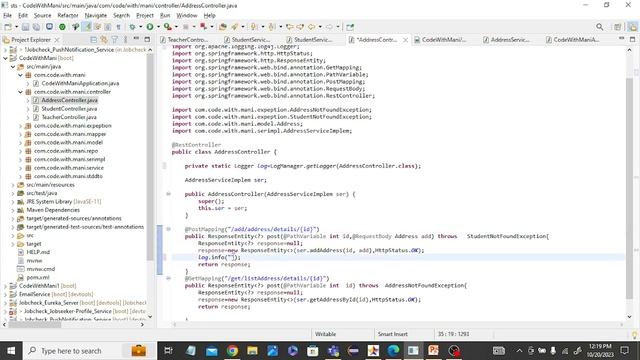
Task: Open the New wizard dropdown arrow
Action: (x=16, y=27)
